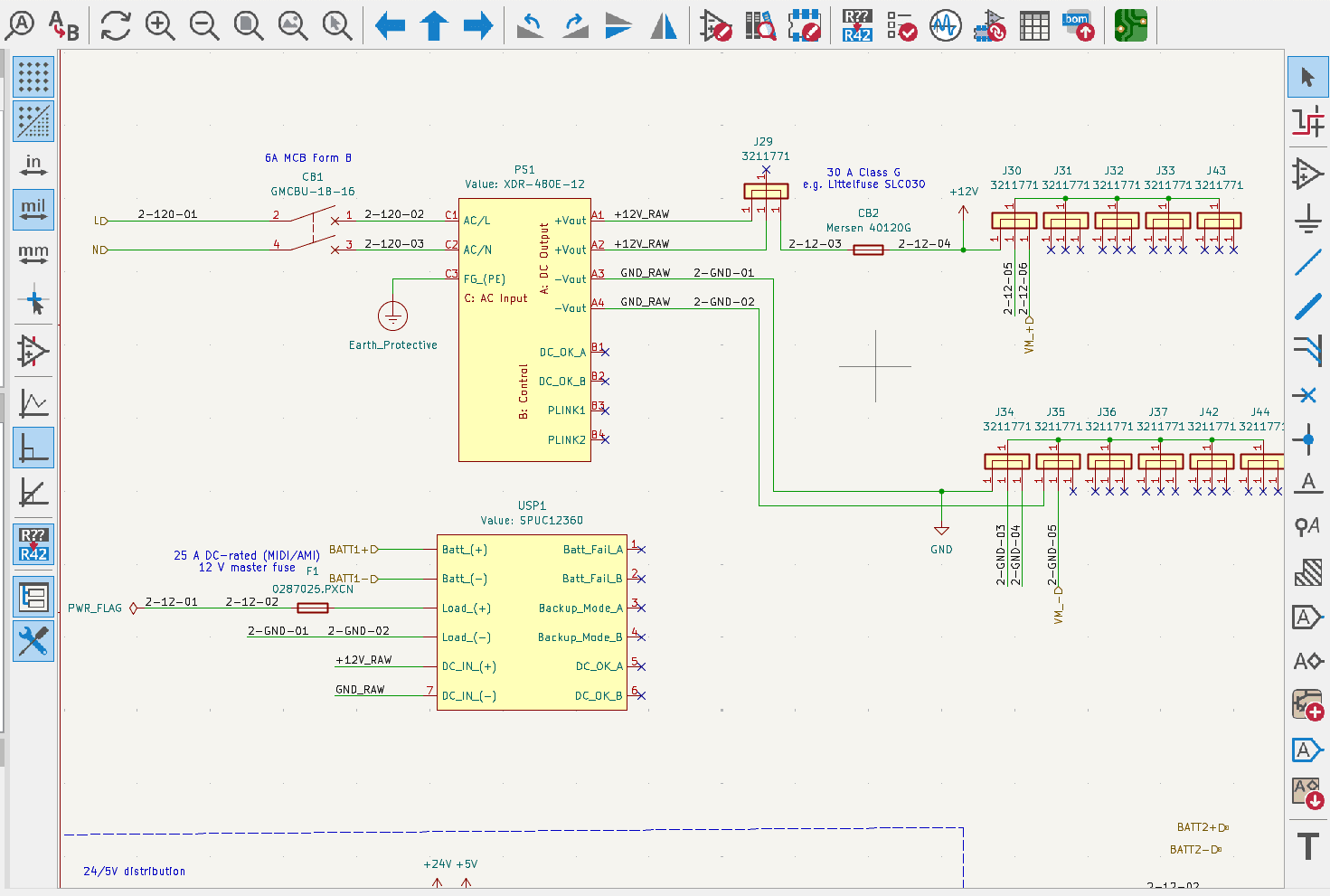Run the electrical rules checker
The width and height of the screenshot is (1330, 896).
pyautogui.click(x=901, y=25)
